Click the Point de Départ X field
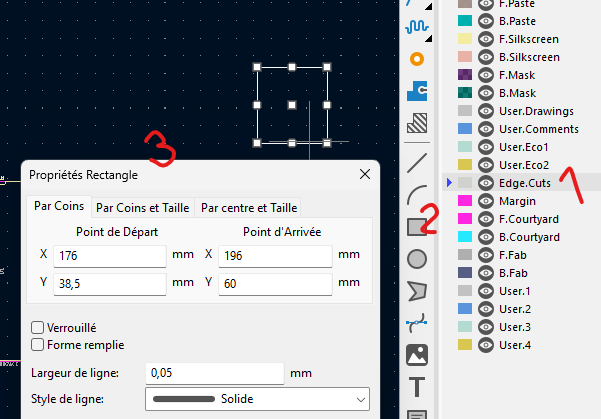Image resolution: width=601 pixels, height=419 pixels. (110, 256)
